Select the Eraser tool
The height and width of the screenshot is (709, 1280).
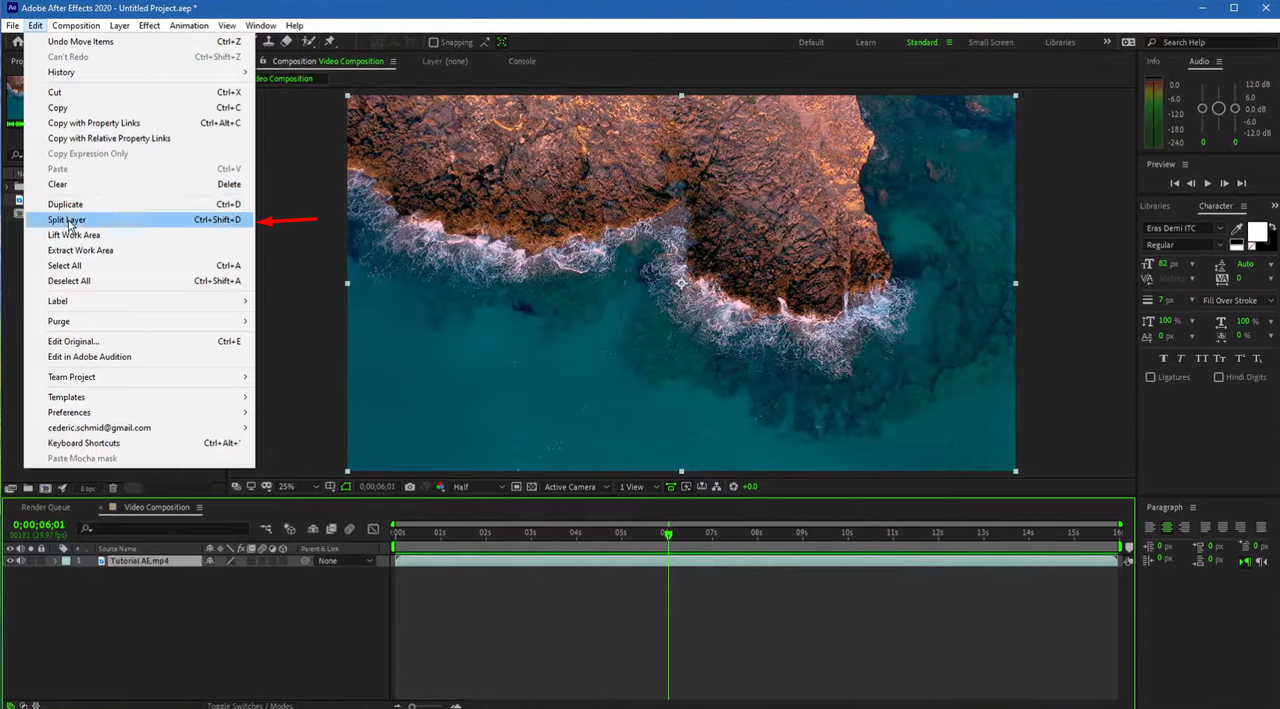(287, 42)
